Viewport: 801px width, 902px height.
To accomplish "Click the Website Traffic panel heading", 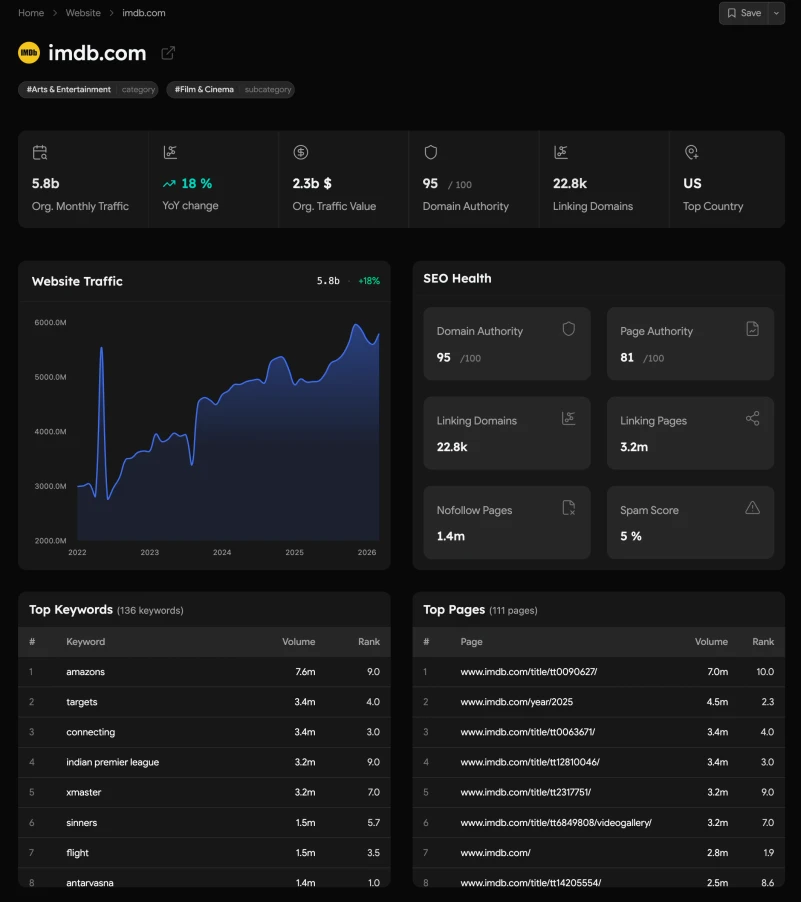I will click(x=77, y=281).
